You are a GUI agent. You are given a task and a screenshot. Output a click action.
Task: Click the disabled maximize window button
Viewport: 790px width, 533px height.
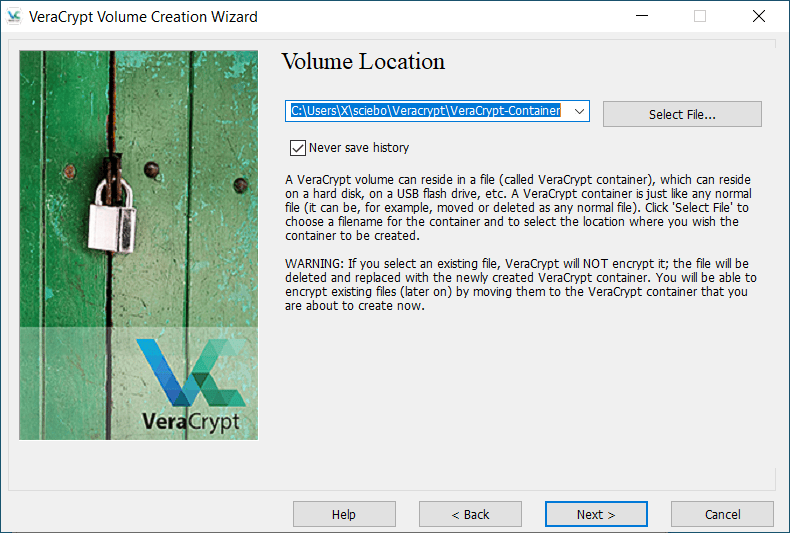[700, 16]
